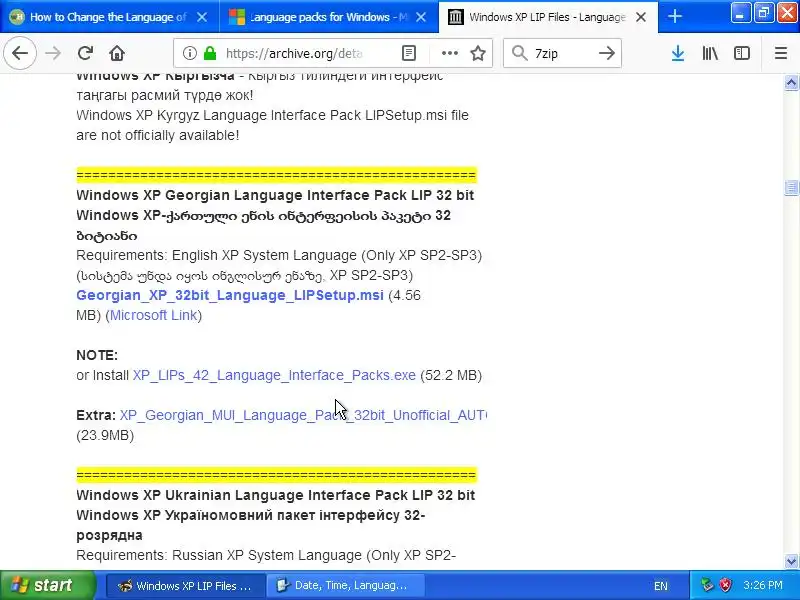Screen dimensions: 800x600
Task: Click 'Requirements: Russian XP System Language' line
Action: pos(266,555)
